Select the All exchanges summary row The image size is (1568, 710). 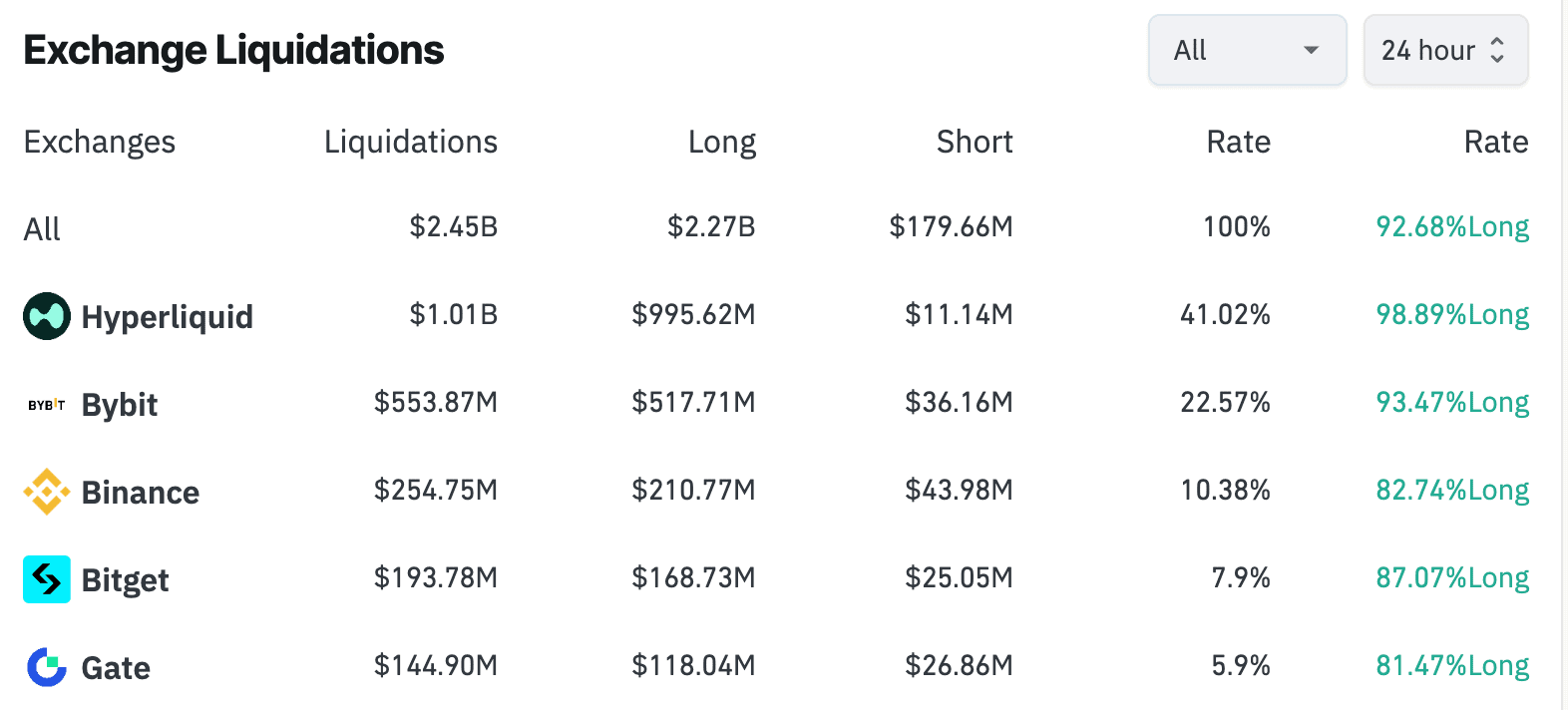click(42, 229)
